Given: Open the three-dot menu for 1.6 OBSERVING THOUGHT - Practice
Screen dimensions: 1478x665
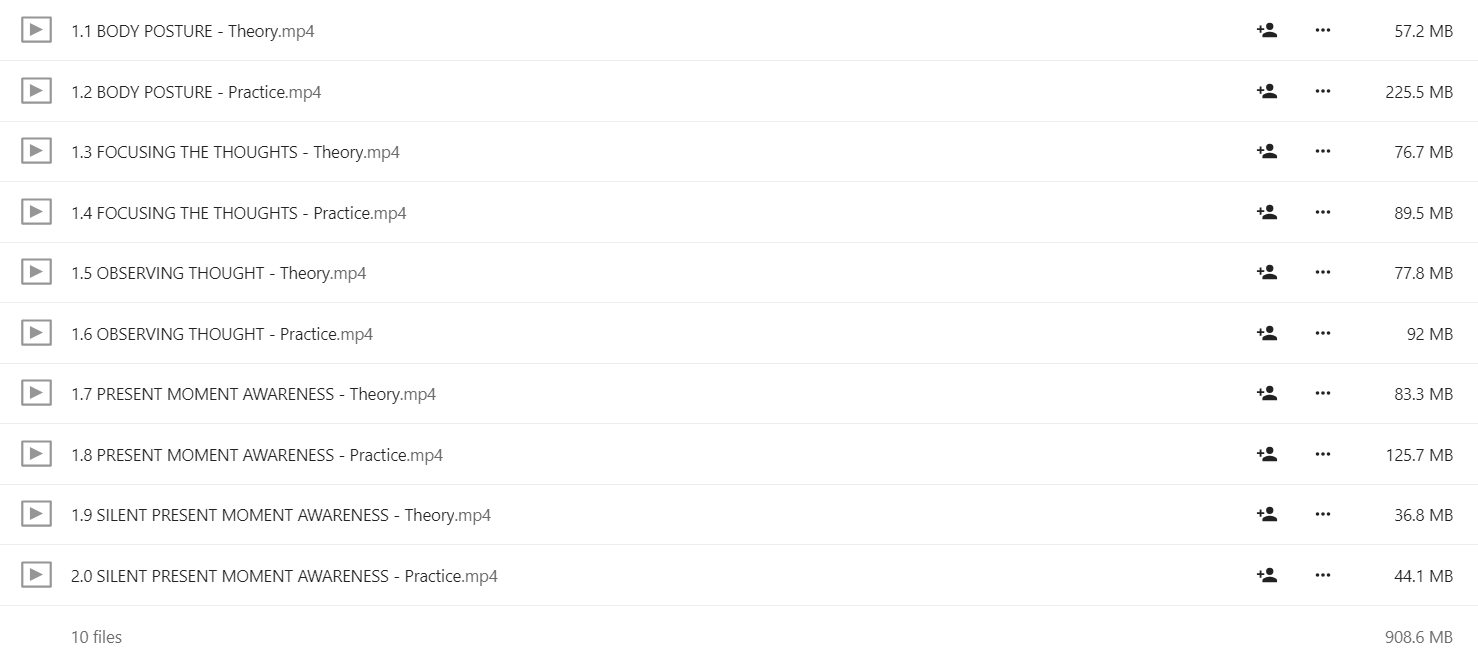Looking at the screenshot, I should (1323, 333).
